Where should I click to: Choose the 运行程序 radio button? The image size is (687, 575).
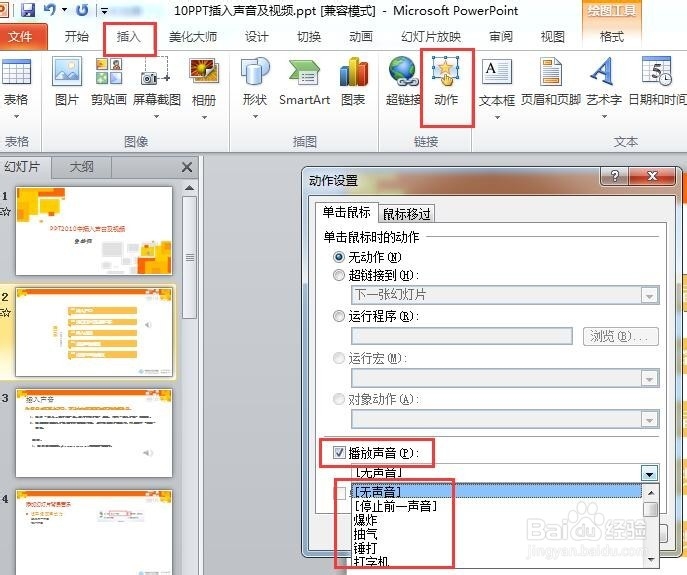pos(339,316)
